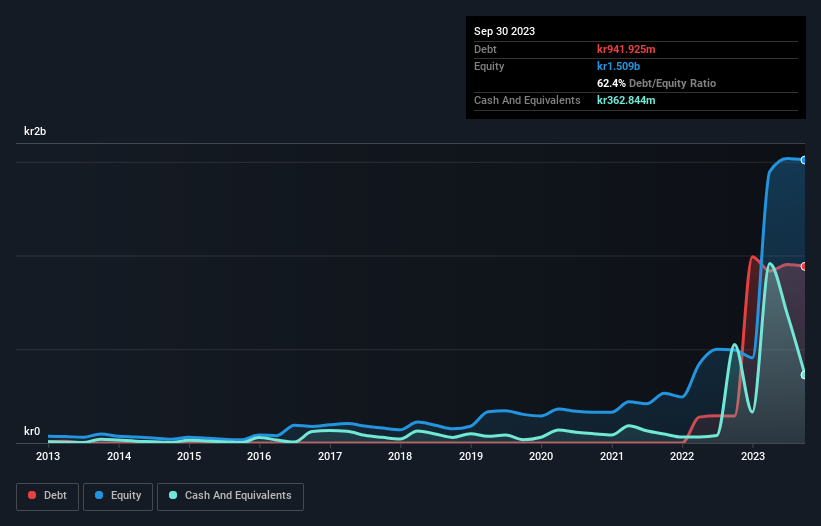
Task: Click the 2020 x-axis label
Action: pos(541,456)
